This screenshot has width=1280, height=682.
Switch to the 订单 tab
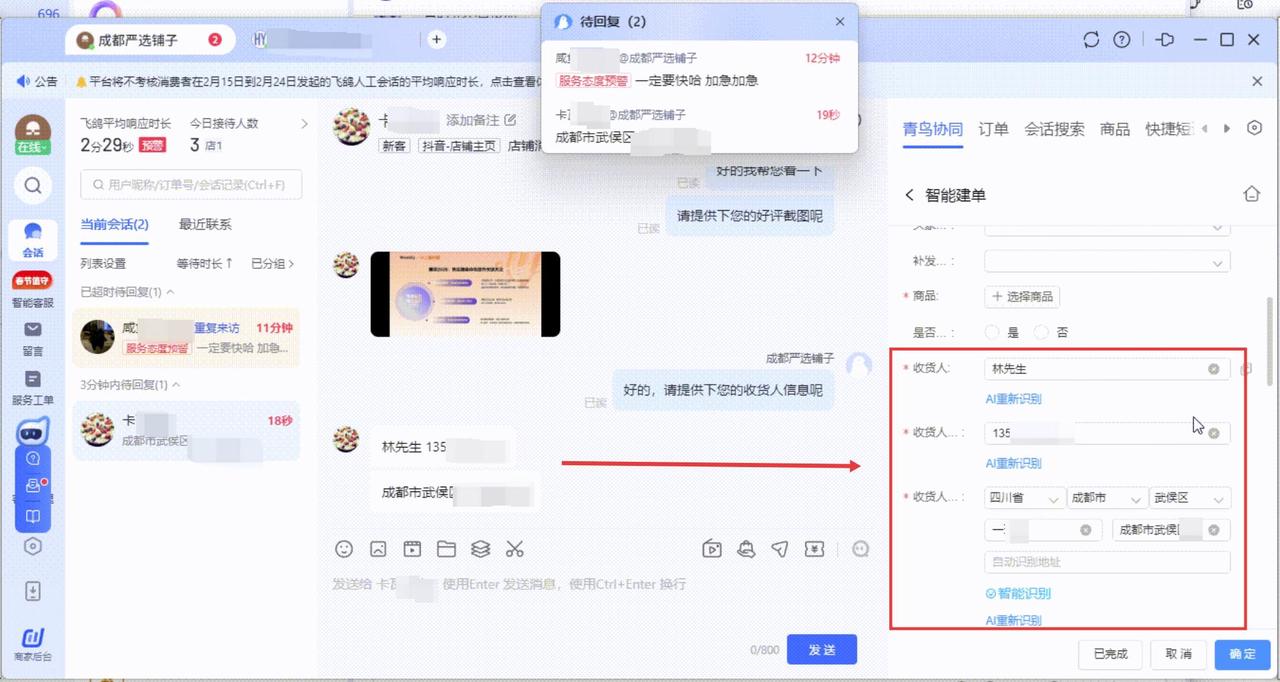993,129
